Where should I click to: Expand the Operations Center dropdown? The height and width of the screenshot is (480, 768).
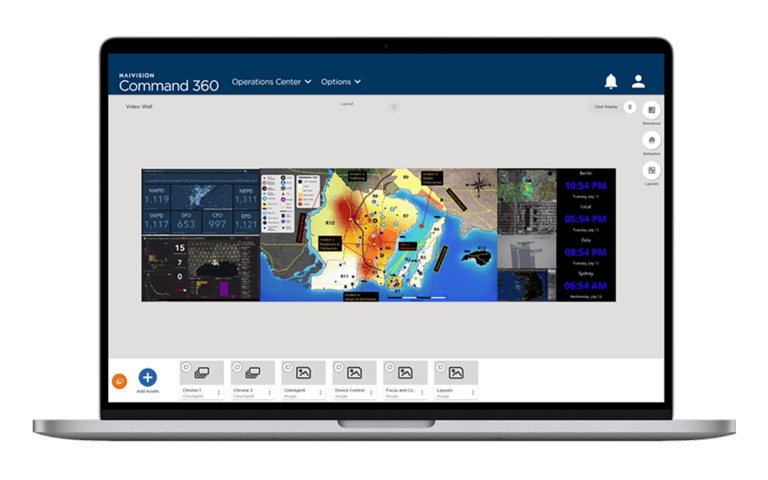[x=271, y=82]
